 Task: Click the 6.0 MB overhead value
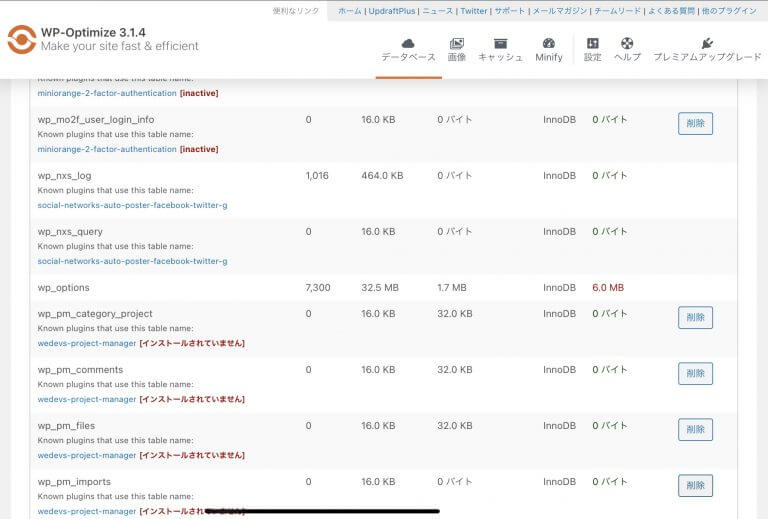(608, 287)
